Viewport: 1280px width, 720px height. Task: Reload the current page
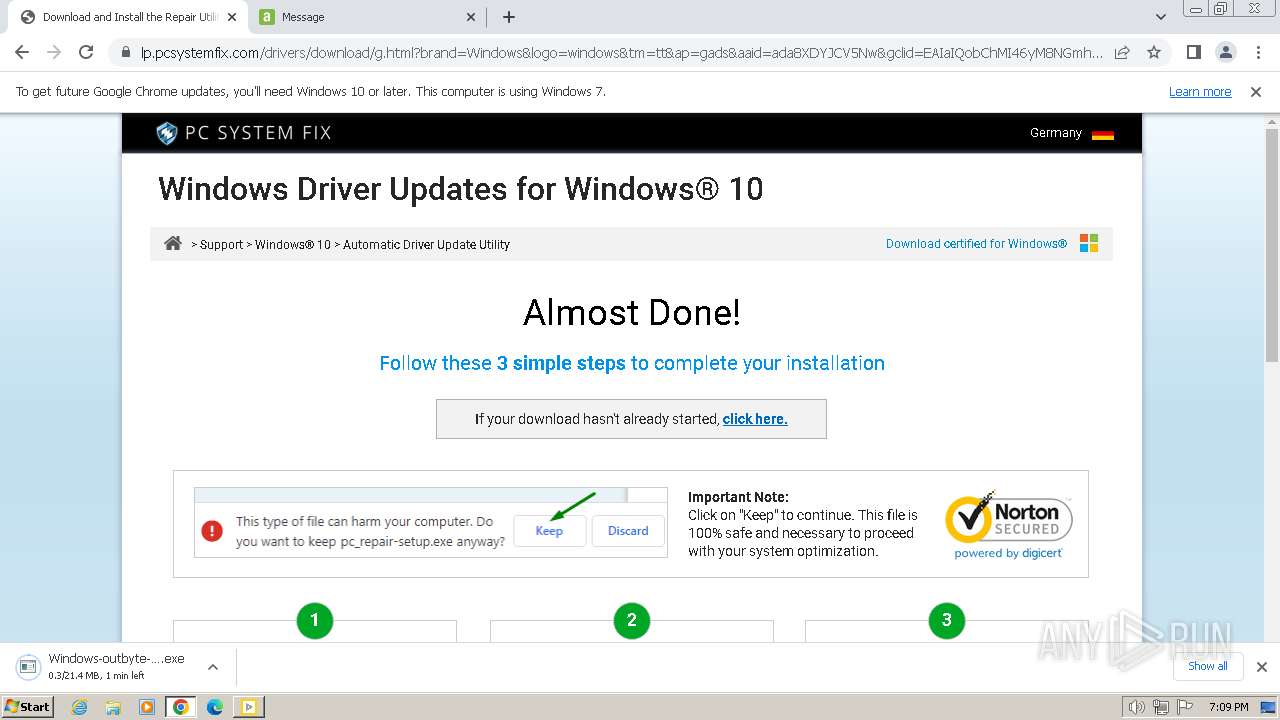point(86,52)
